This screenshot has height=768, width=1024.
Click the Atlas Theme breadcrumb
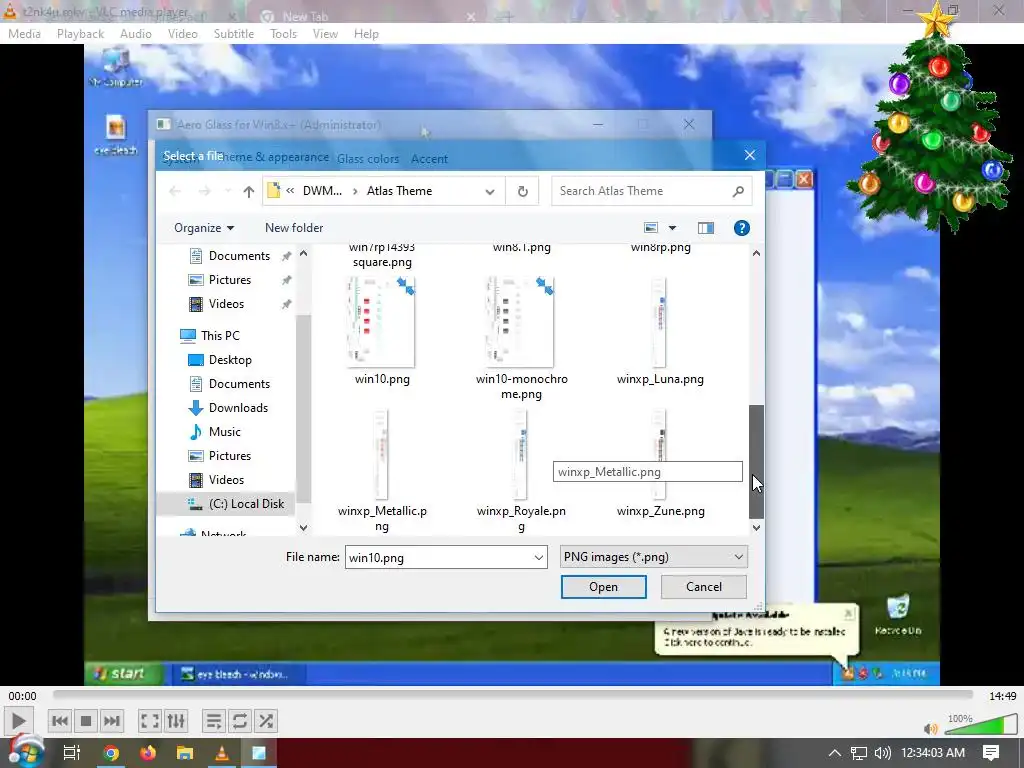[399, 191]
